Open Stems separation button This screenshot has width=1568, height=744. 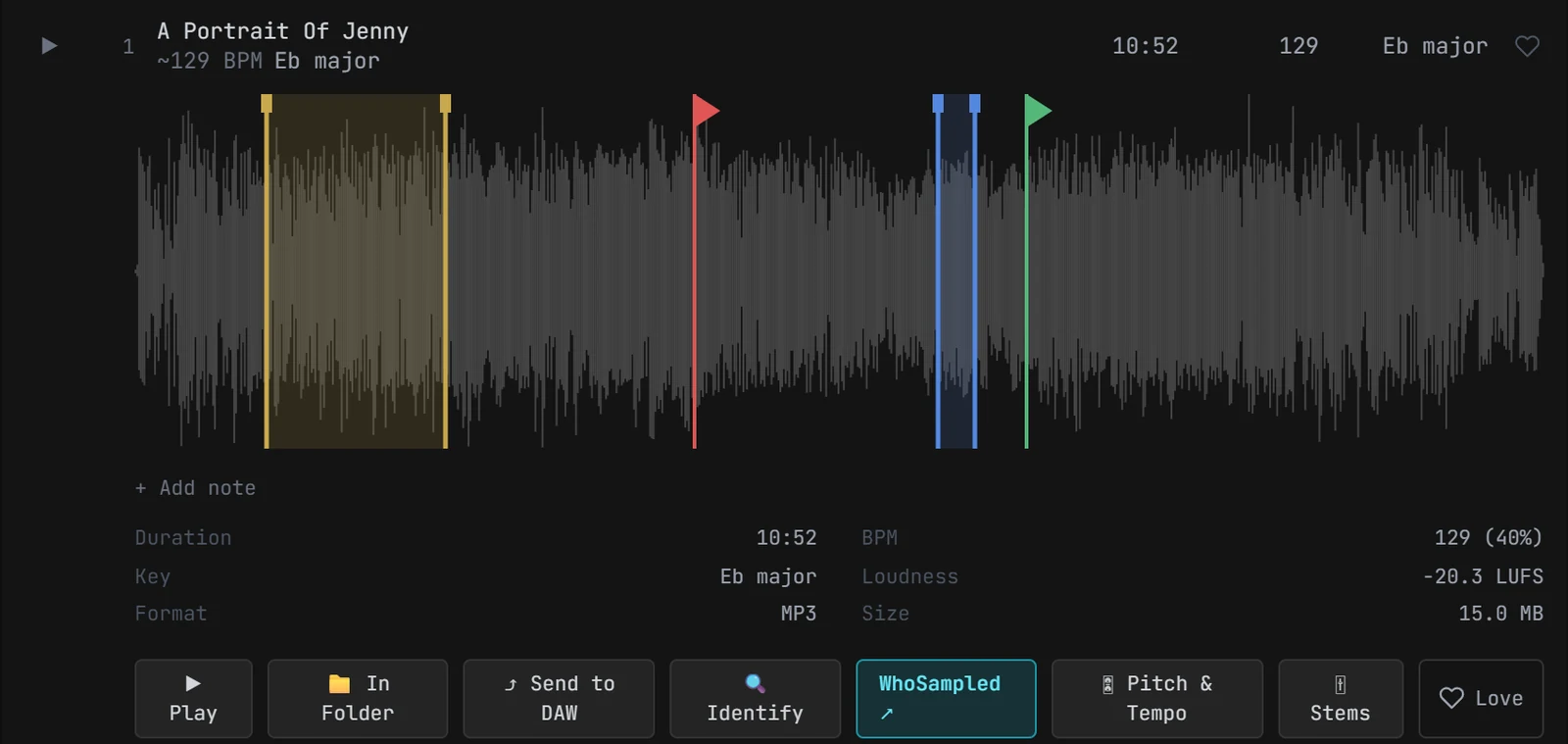click(x=1341, y=698)
